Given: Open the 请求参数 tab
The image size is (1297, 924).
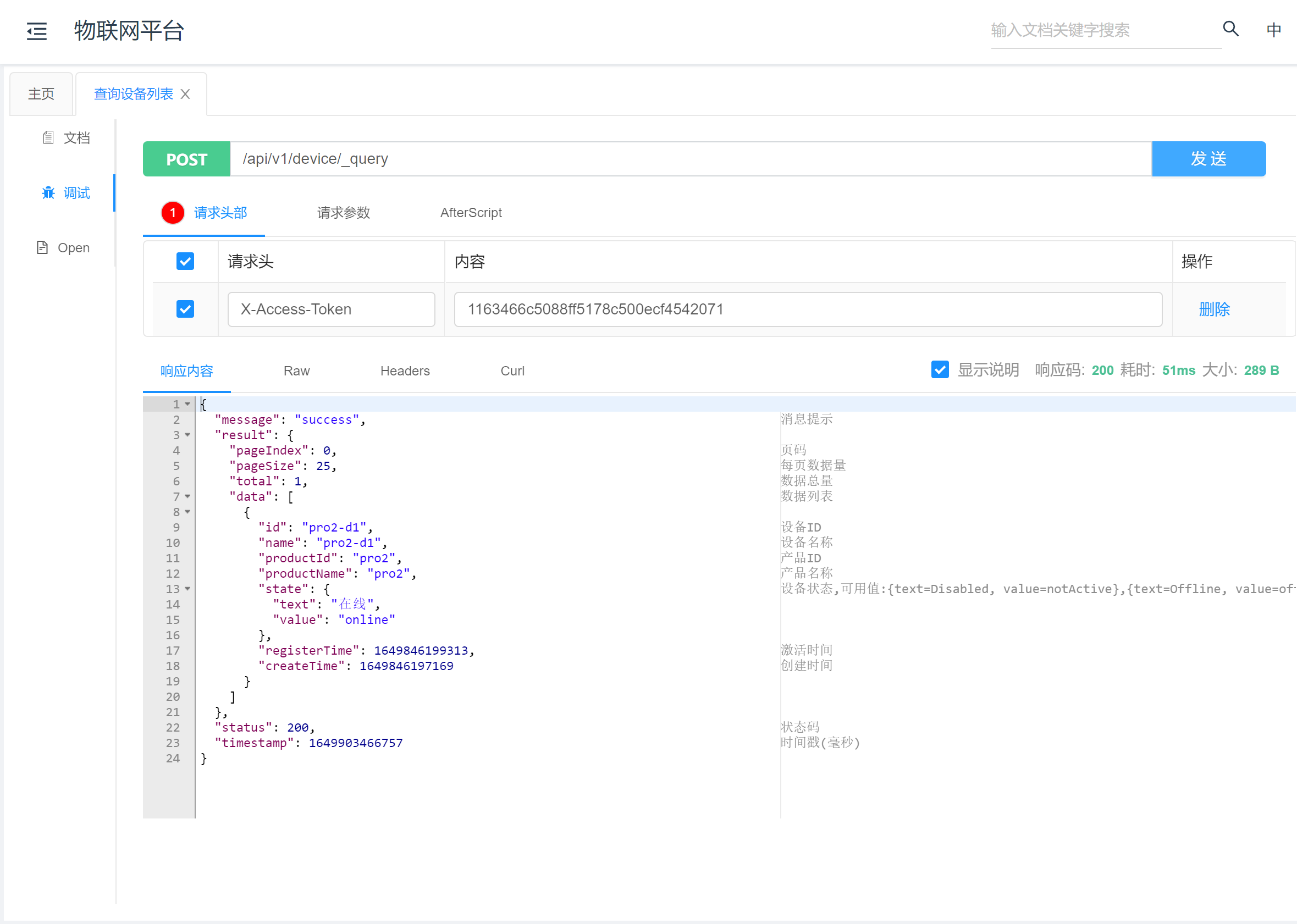Looking at the screenshot, I should coord(344,213).
